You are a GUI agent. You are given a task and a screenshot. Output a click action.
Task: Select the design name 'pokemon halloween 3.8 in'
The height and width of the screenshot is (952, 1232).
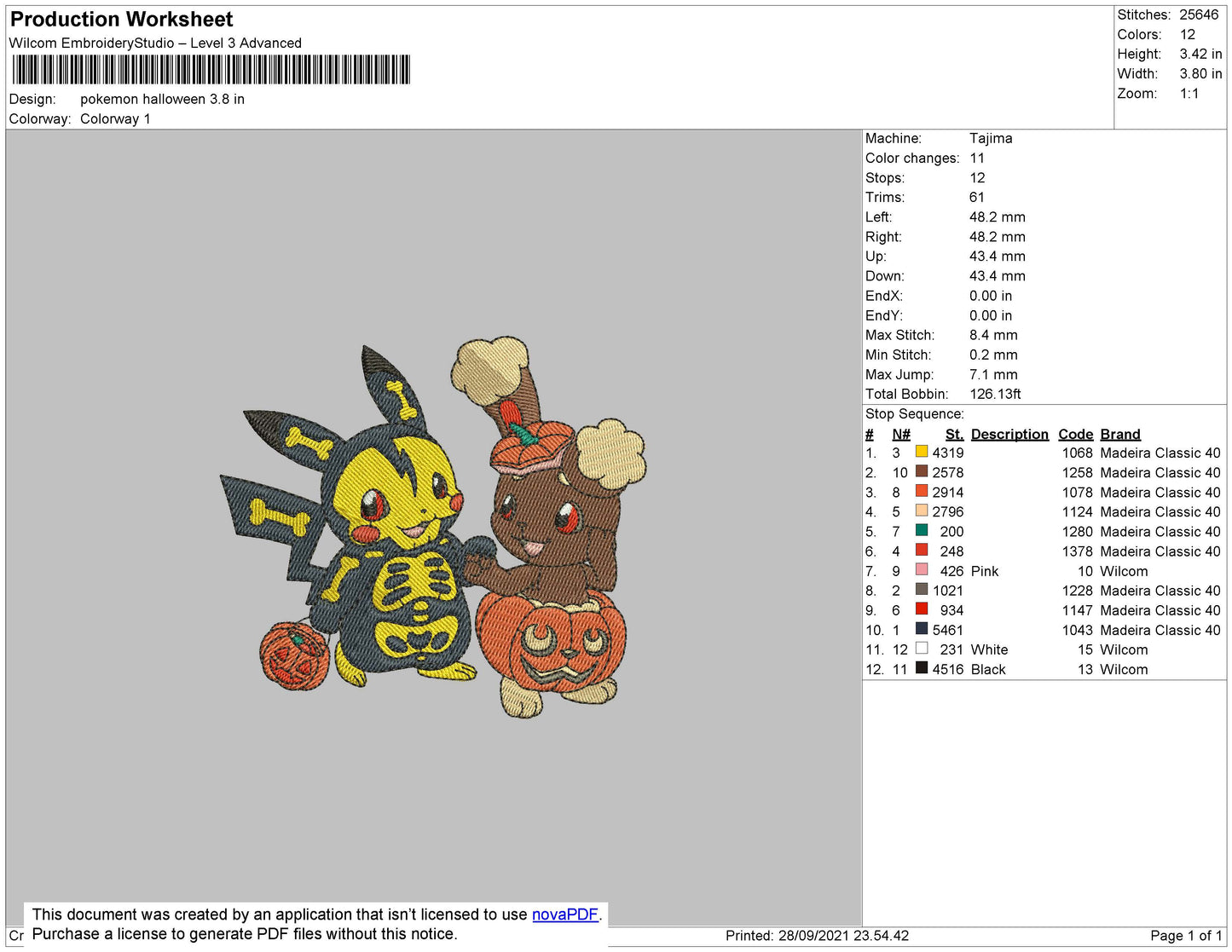tap(162, 99)
